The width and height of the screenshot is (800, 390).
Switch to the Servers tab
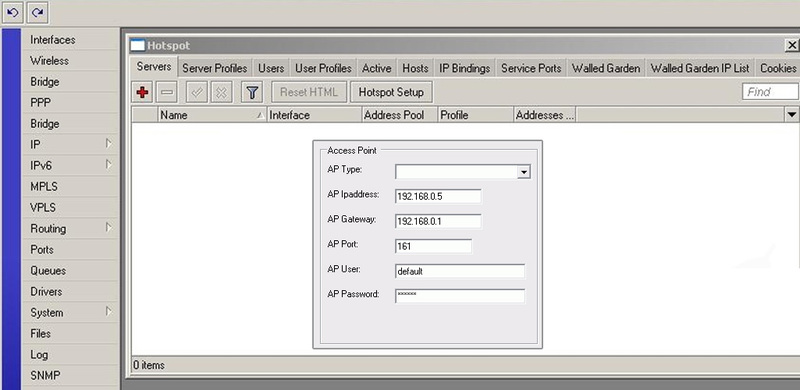click(154, 67)
